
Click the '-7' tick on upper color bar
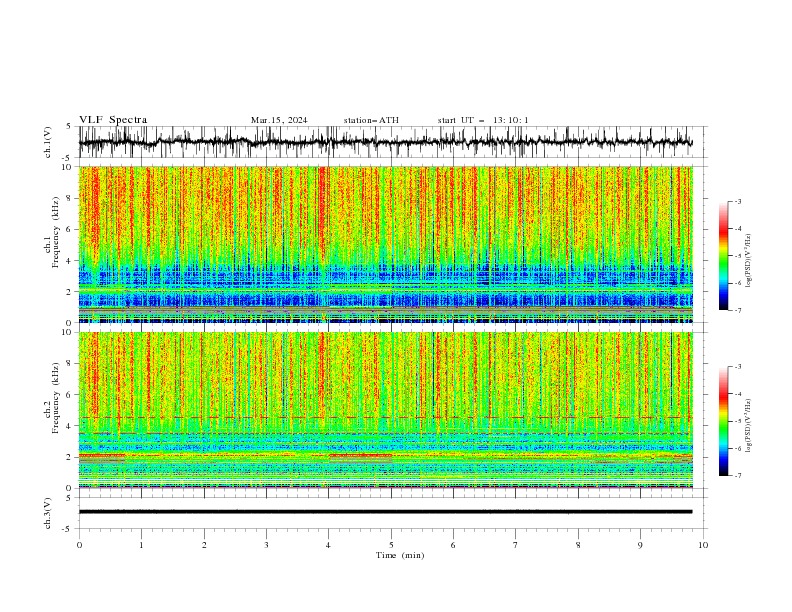[737, 310]
